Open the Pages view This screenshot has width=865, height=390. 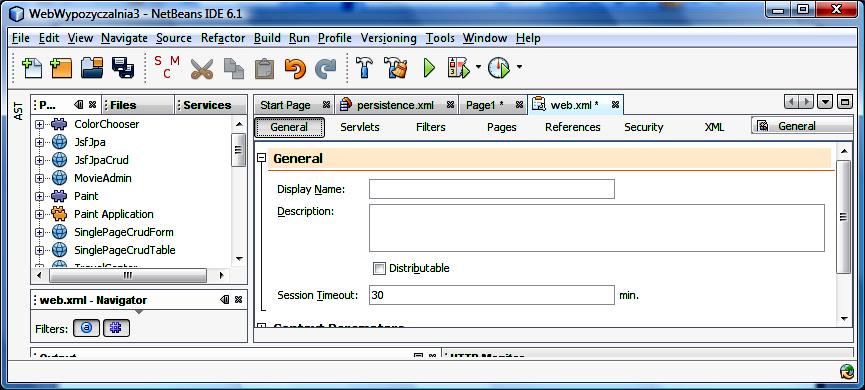click(x=501, y=127)
